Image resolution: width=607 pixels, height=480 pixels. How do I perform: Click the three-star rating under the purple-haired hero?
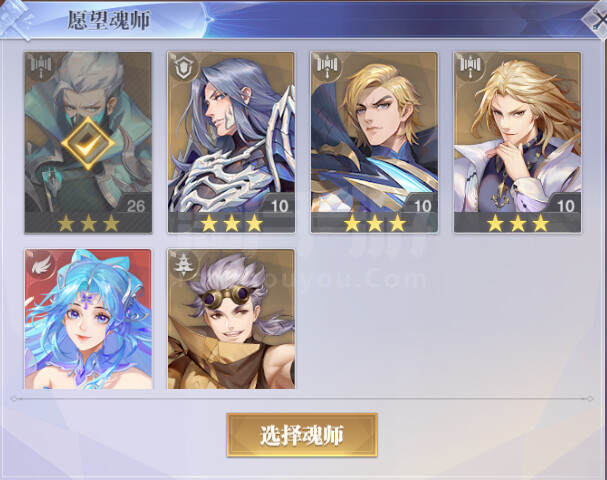[231, 223]
